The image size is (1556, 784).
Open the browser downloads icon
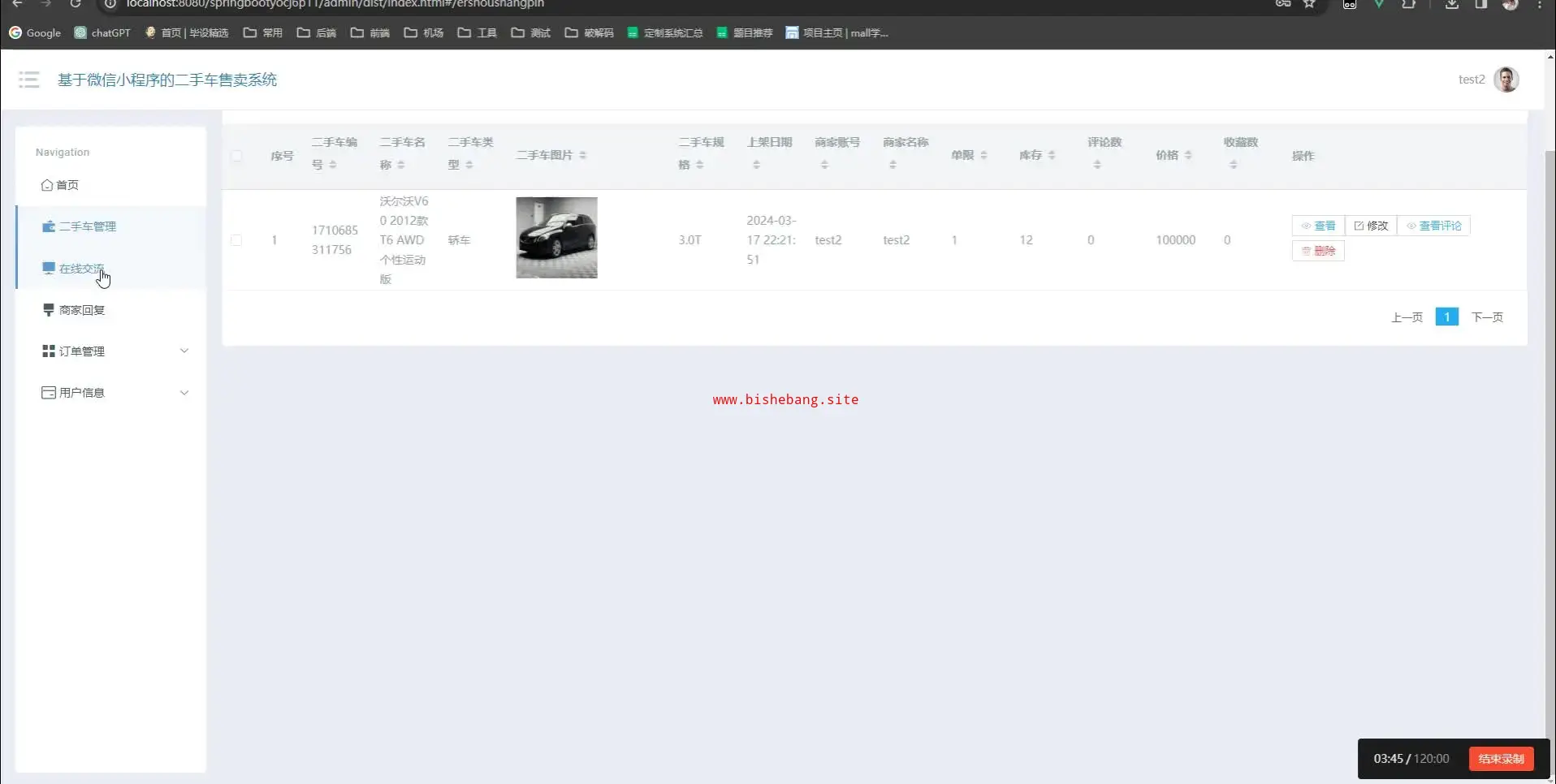coord(1452,4)
